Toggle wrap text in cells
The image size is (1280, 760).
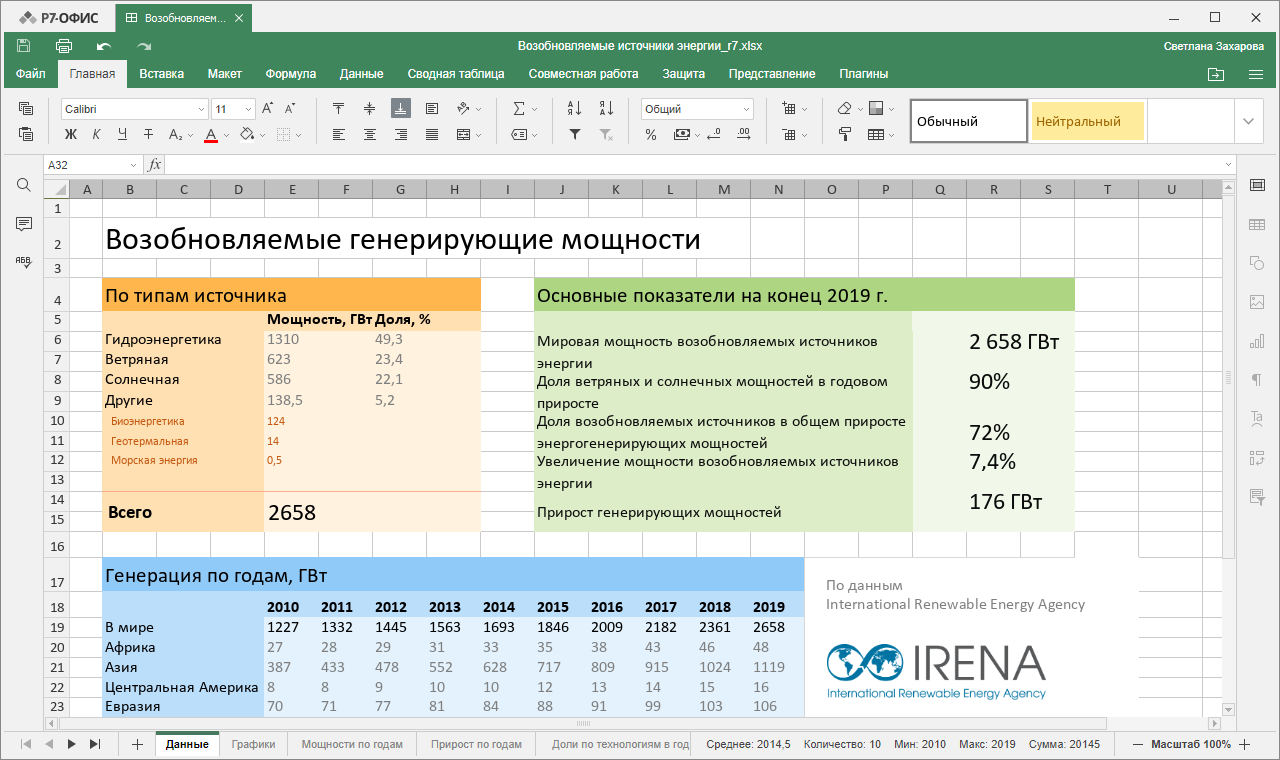pos(432,108)
